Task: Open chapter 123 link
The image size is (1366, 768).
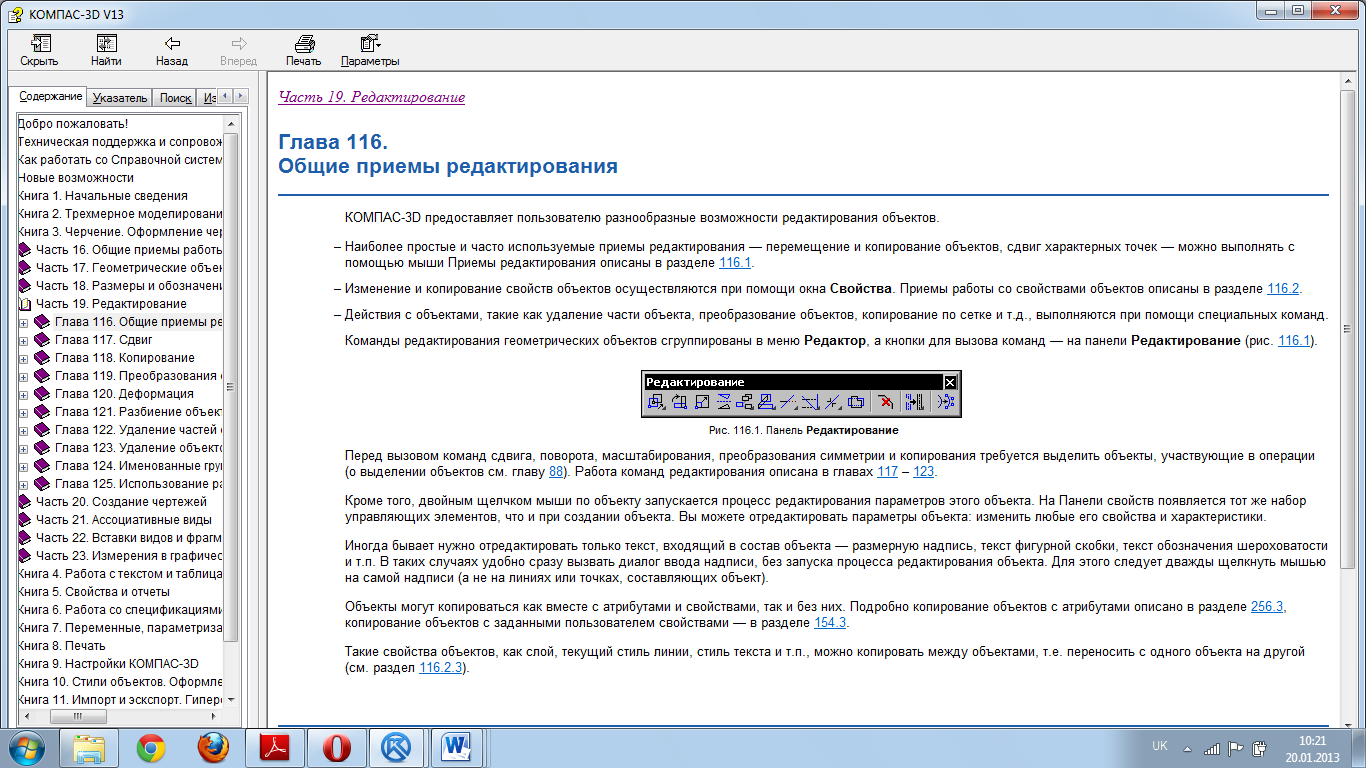Action: [923, 471]
